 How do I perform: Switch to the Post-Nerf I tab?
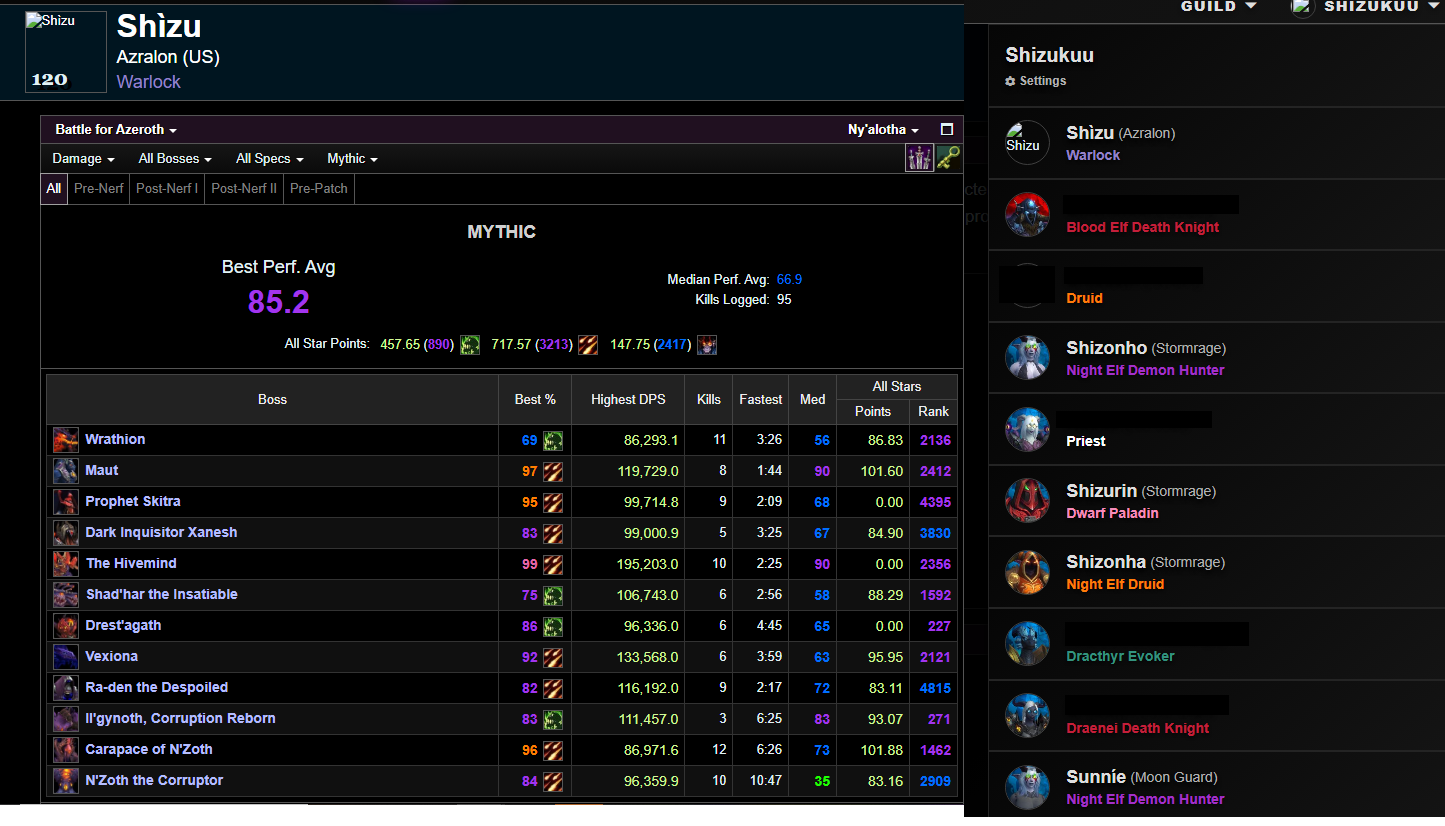167,188
